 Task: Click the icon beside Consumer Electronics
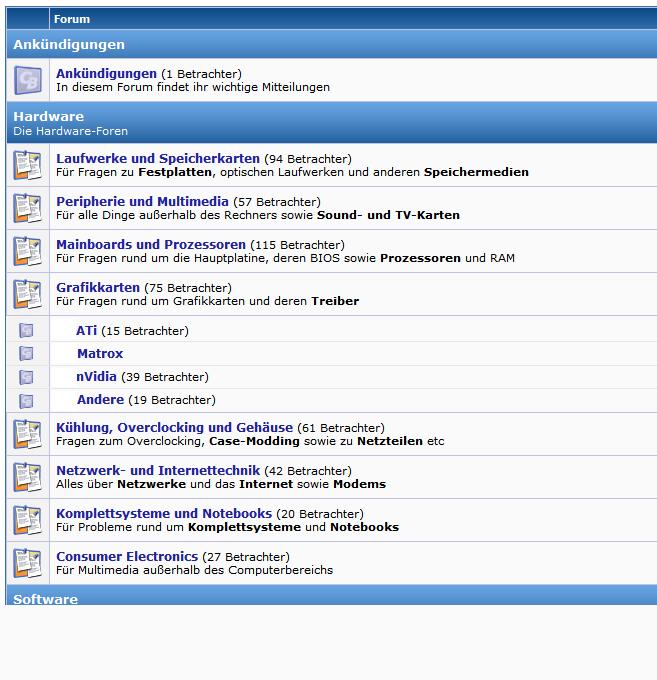[x=27, y=563]
